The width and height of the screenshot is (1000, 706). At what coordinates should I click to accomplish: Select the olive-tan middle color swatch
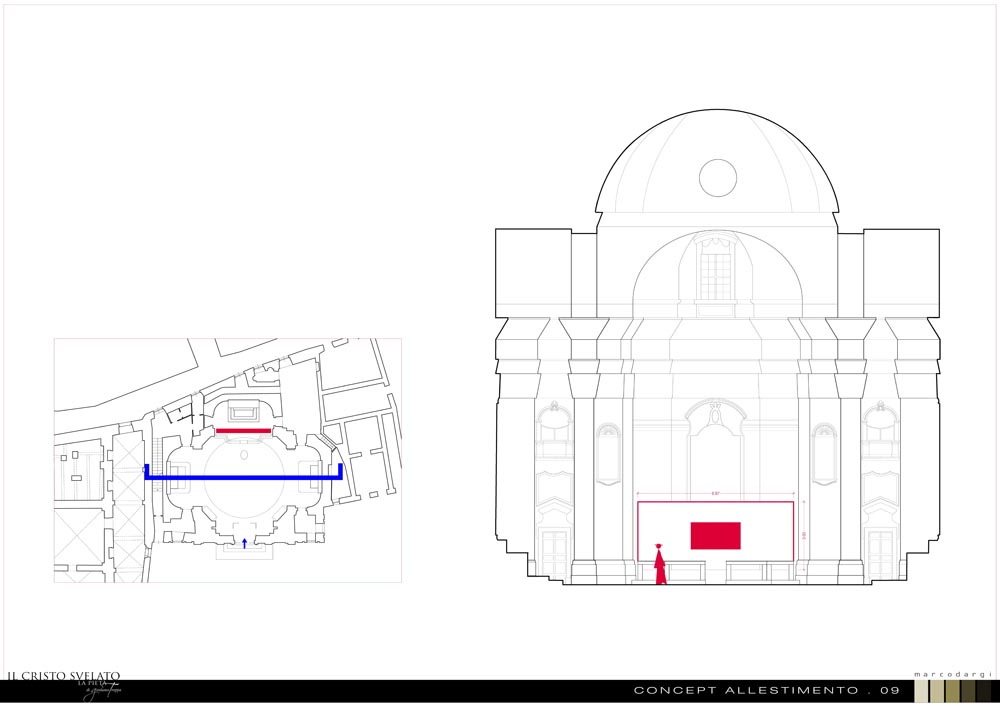[x=952, y=691]
